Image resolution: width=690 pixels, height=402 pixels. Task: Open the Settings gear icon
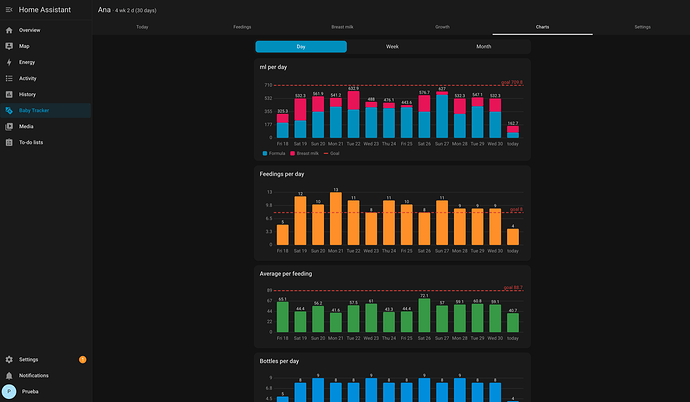(x=9, y=360)
